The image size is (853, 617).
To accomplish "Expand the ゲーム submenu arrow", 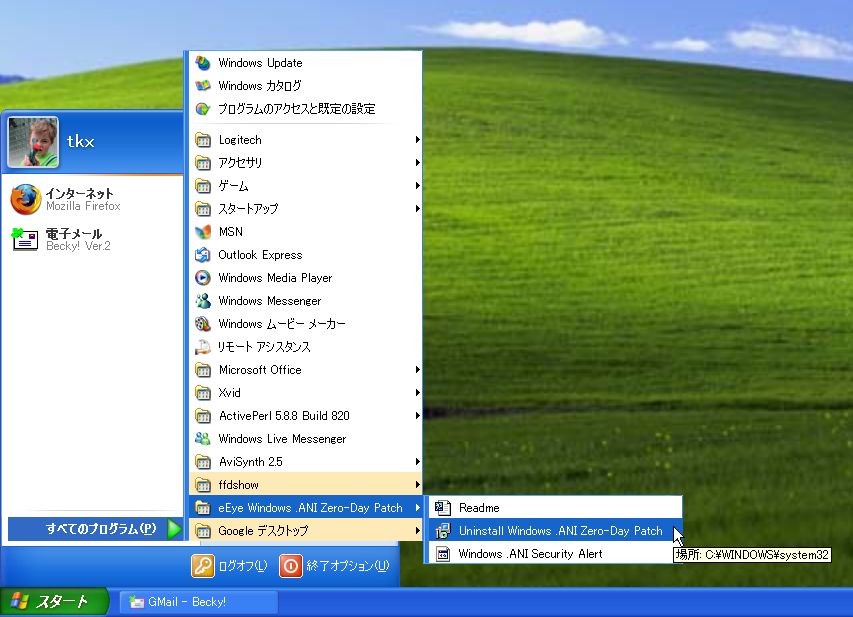I will coord(417,186).
